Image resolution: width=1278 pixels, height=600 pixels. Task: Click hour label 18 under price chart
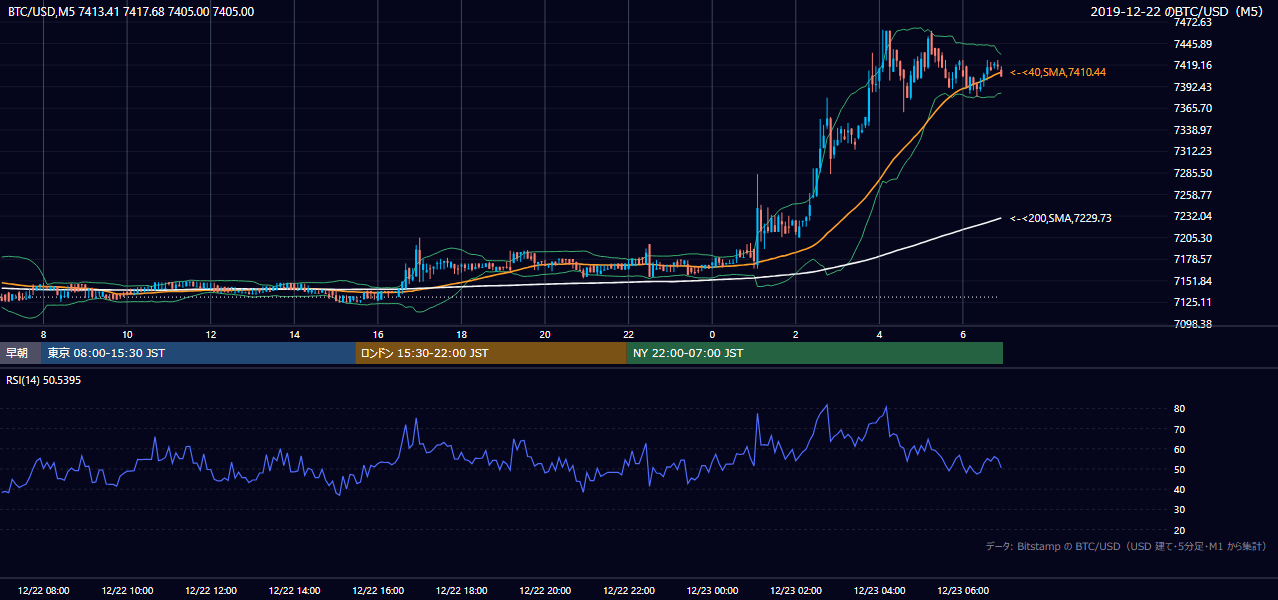click(x=461, y=334)
